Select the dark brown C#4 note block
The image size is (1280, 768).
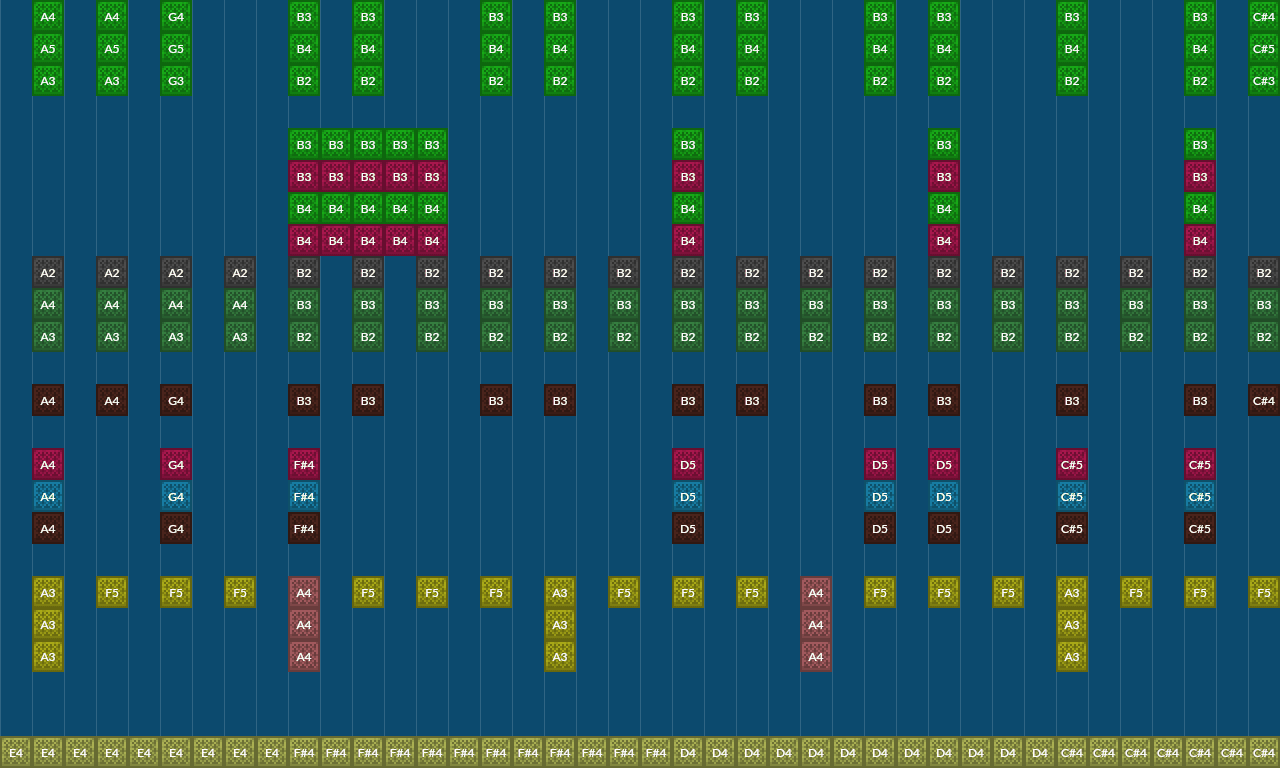click(x=1263, y=400)
